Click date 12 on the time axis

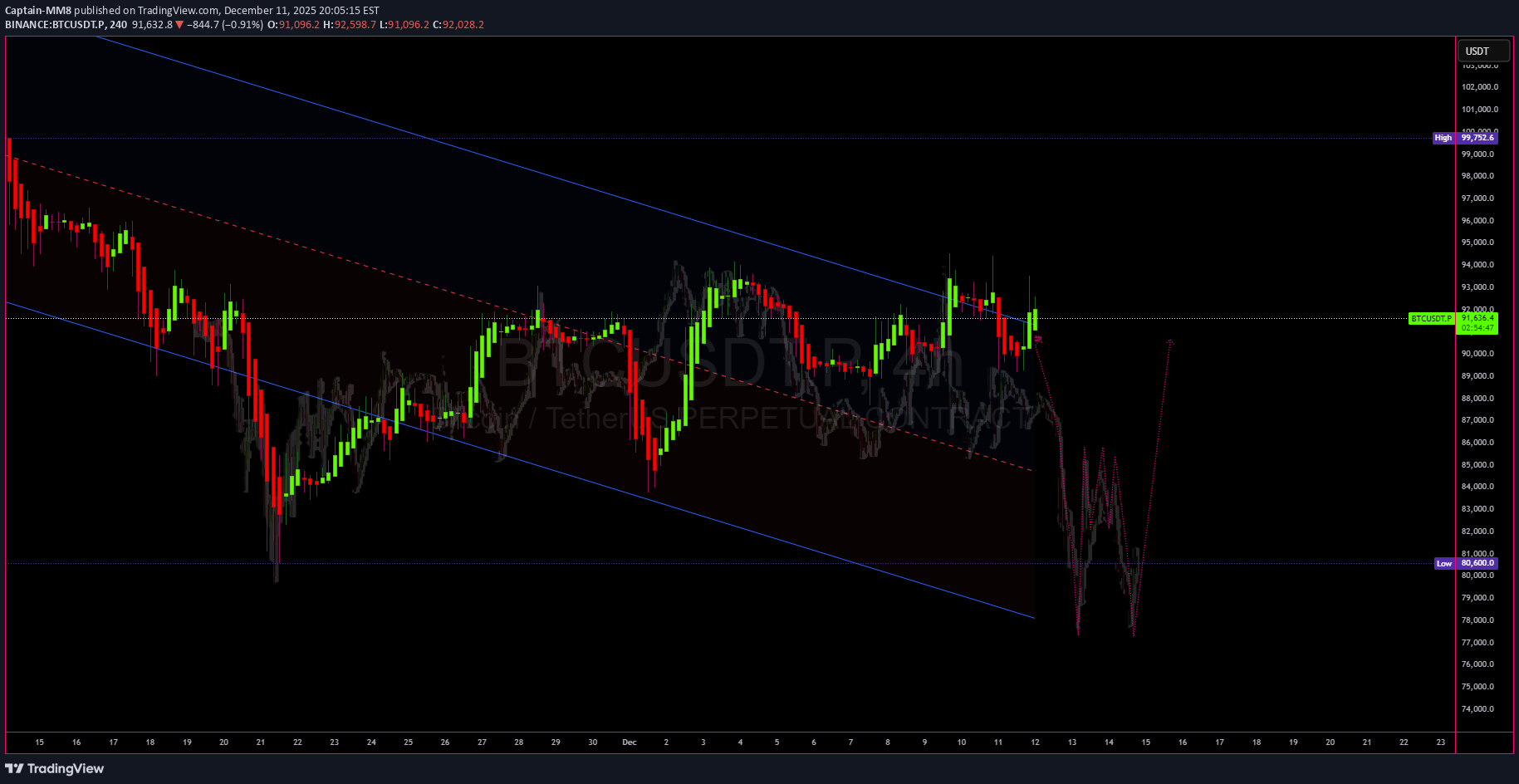coord(1035,742)
